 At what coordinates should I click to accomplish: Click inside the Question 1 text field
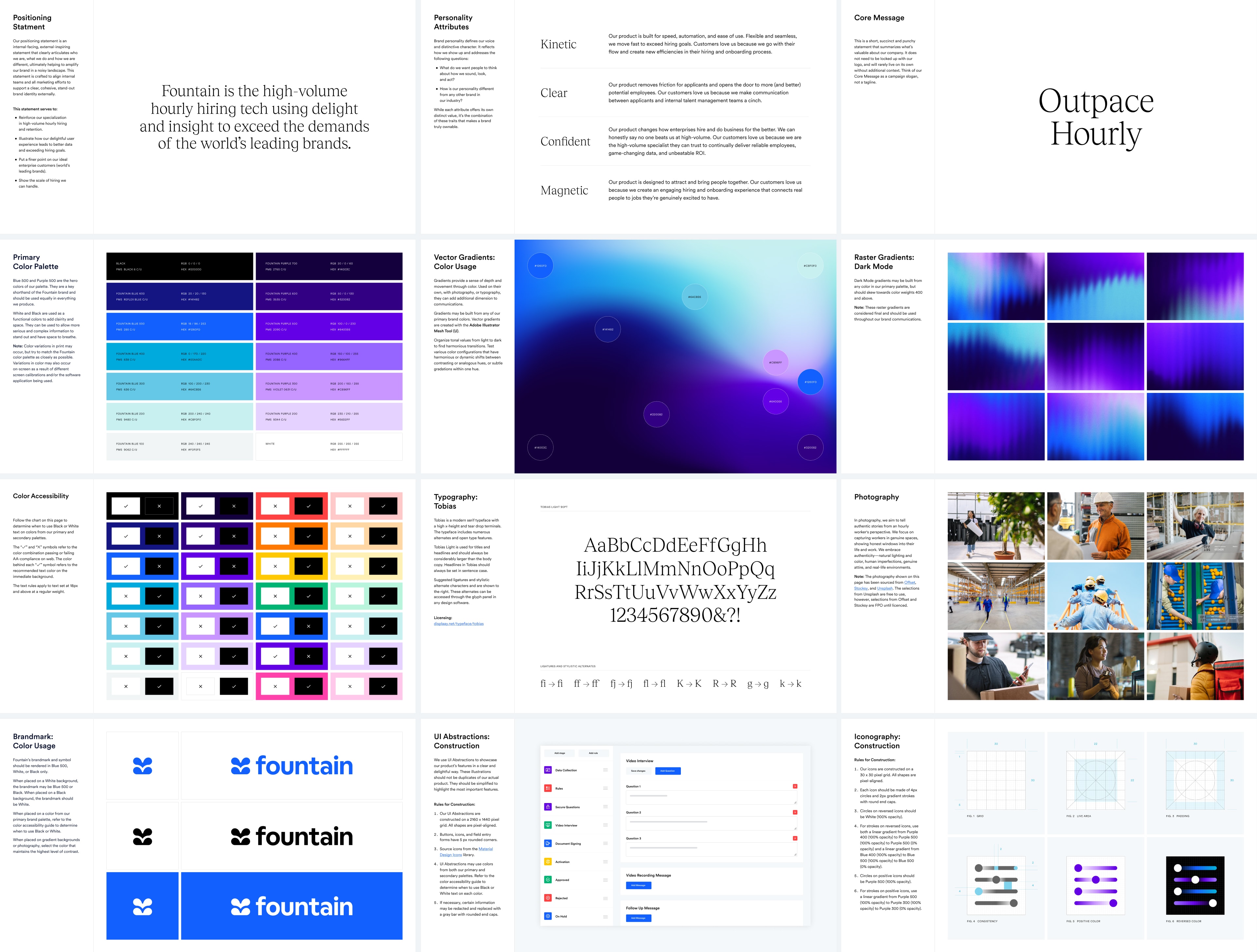(711, 797)
